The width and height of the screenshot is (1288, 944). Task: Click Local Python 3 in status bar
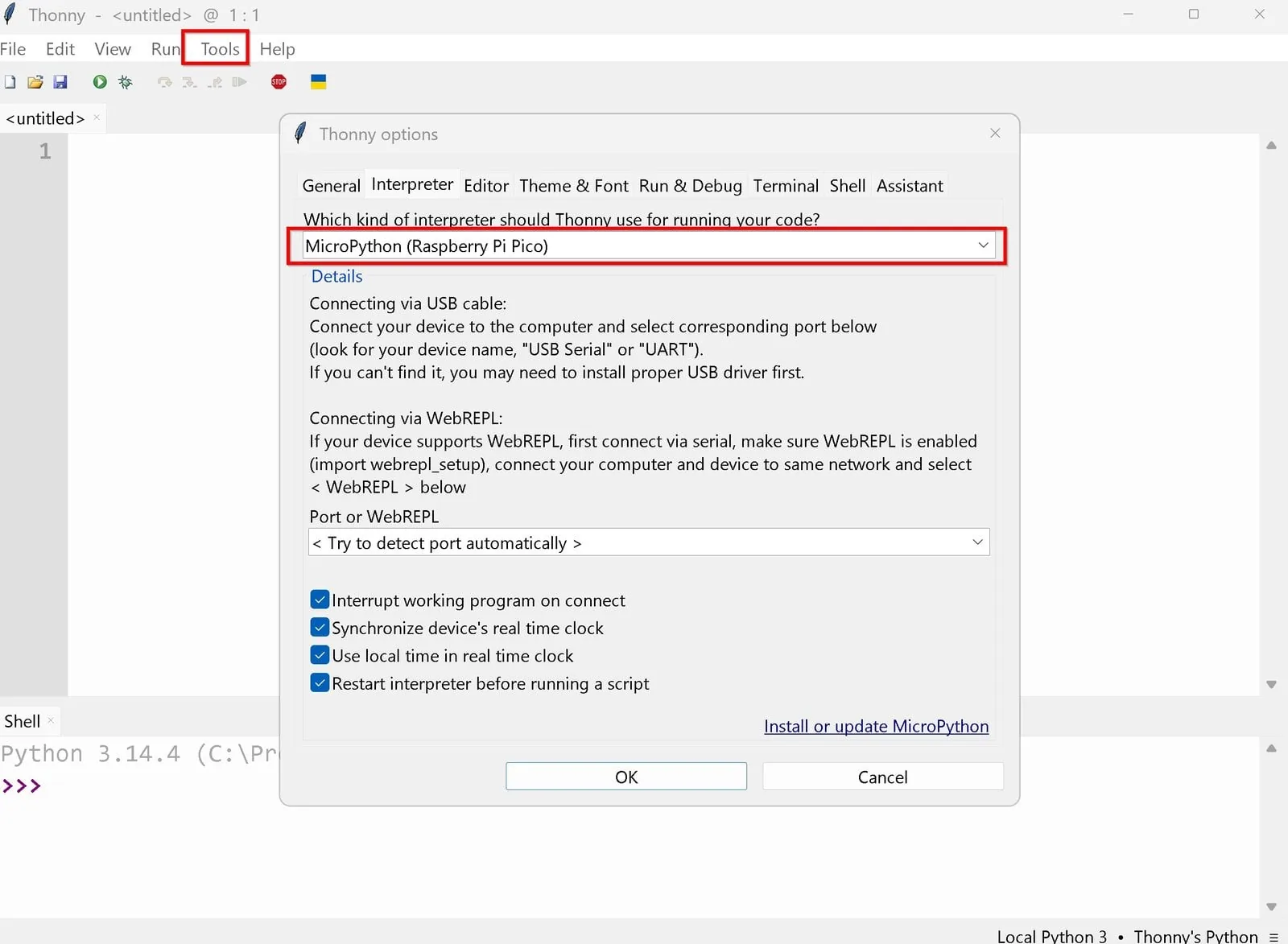(1051, 936)
